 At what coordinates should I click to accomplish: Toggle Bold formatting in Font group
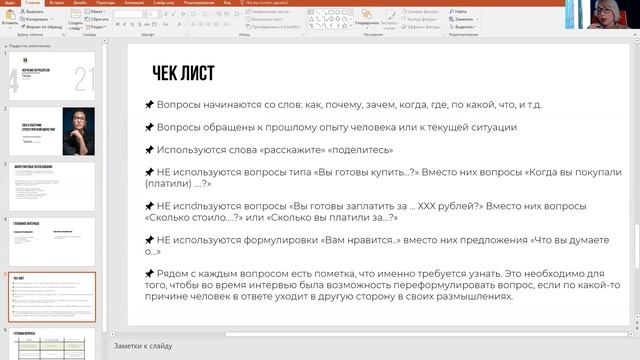point(118,25)
